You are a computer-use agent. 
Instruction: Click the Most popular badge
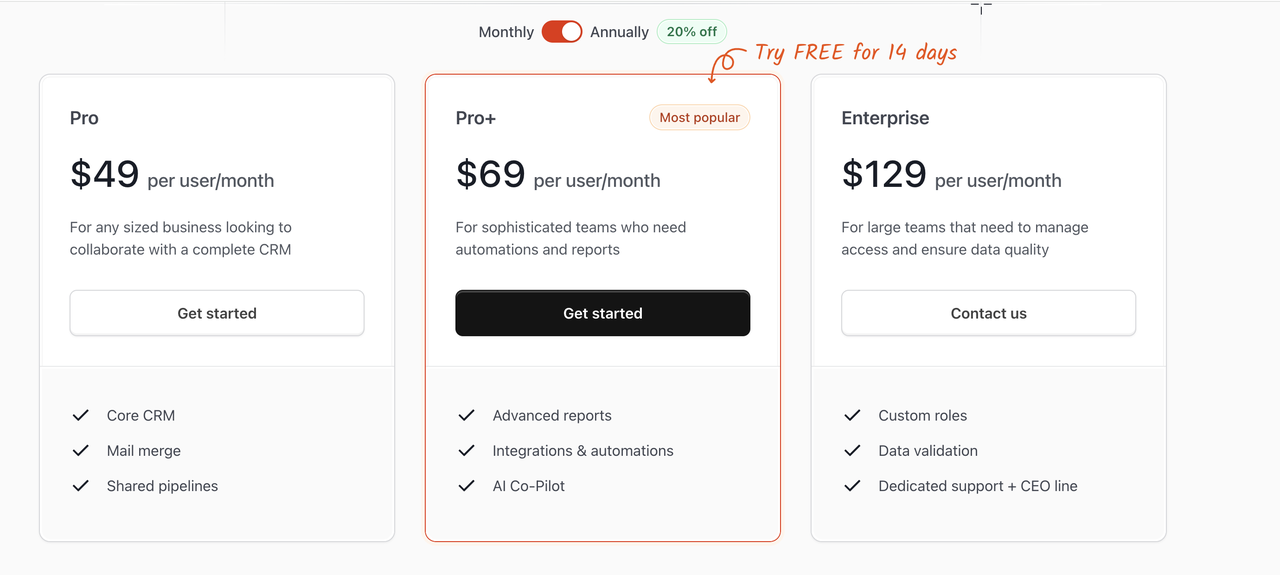pyautogui.click(x=699, y=118)
